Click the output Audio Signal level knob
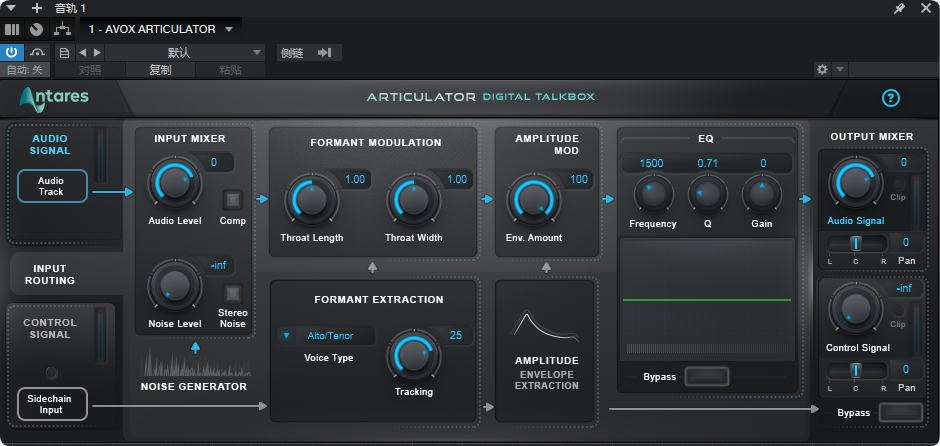The width and height of the screenshot is (940, 446). click(854, 182)
